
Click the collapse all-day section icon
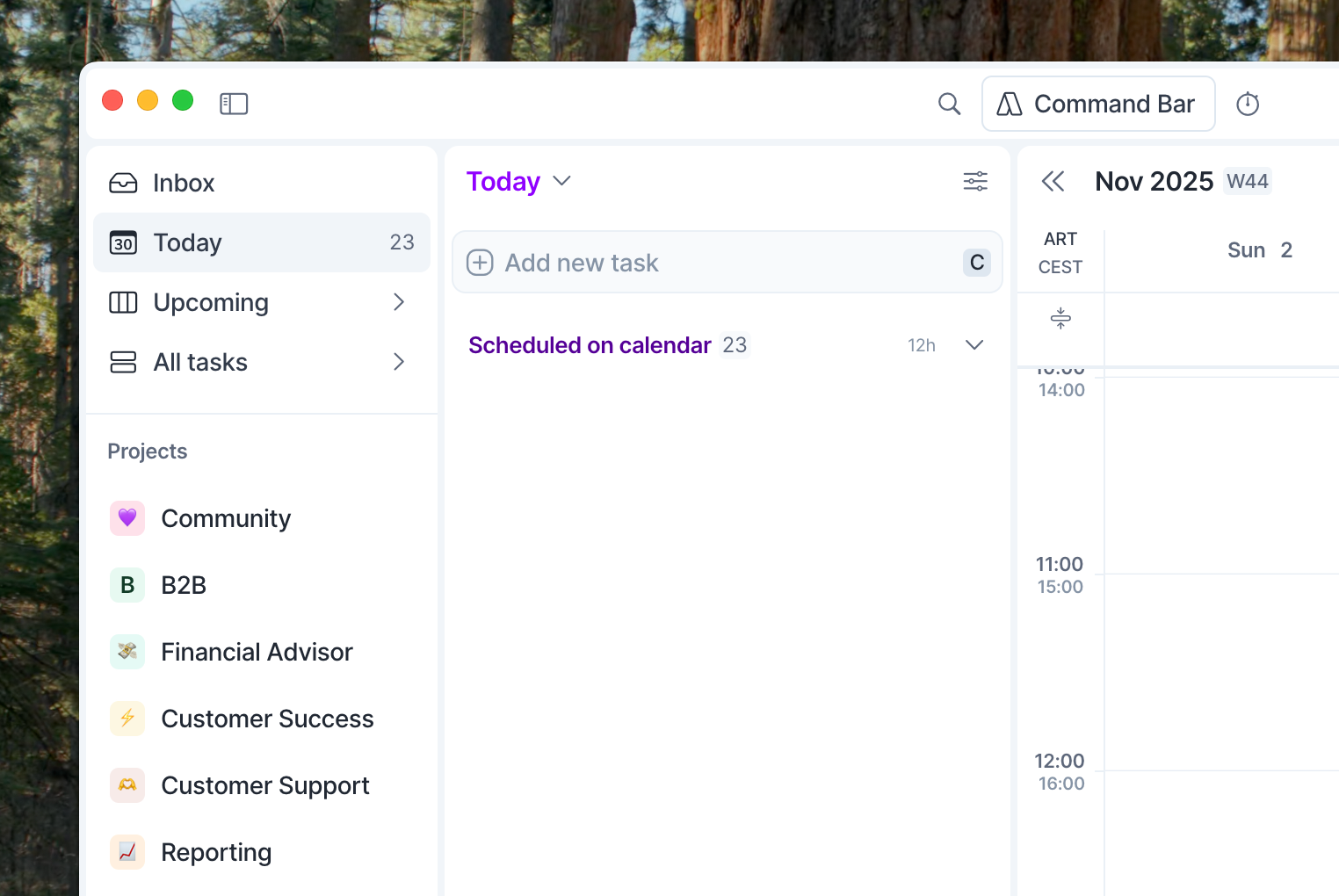pos(1060,318)
